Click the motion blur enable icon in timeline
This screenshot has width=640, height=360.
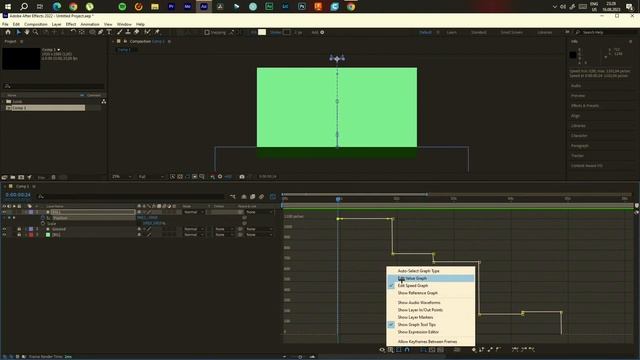[x=261, y=197]
